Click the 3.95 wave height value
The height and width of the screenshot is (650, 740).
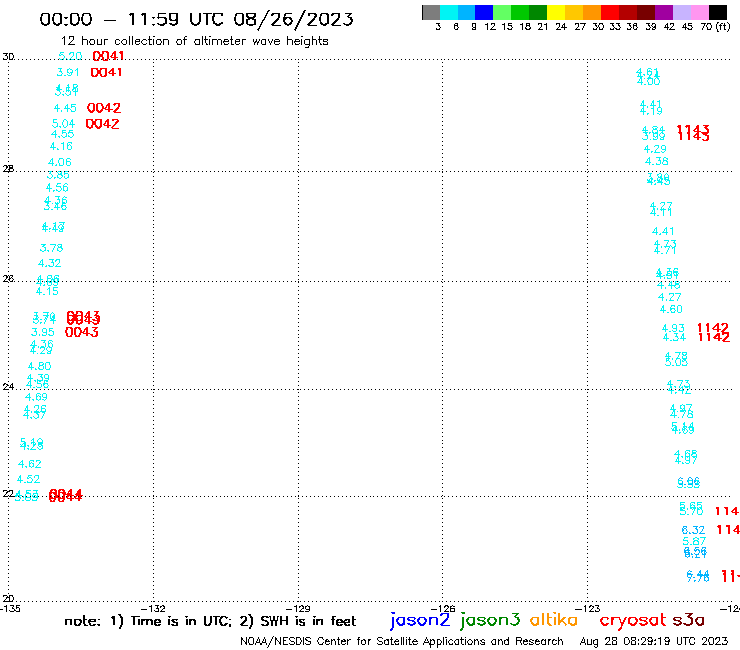[43, 332]
